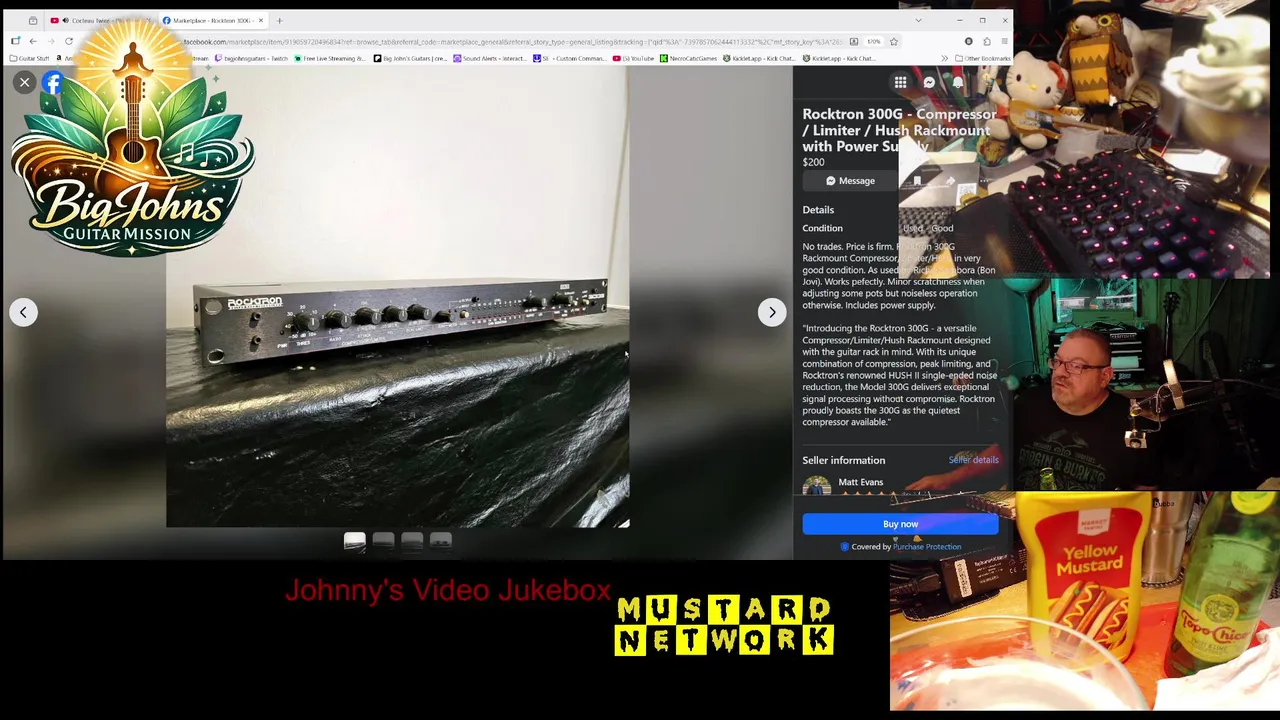Viewport: 1280px width, 720px height.
Task: Click the $200 price text
Action: [813, 162]
